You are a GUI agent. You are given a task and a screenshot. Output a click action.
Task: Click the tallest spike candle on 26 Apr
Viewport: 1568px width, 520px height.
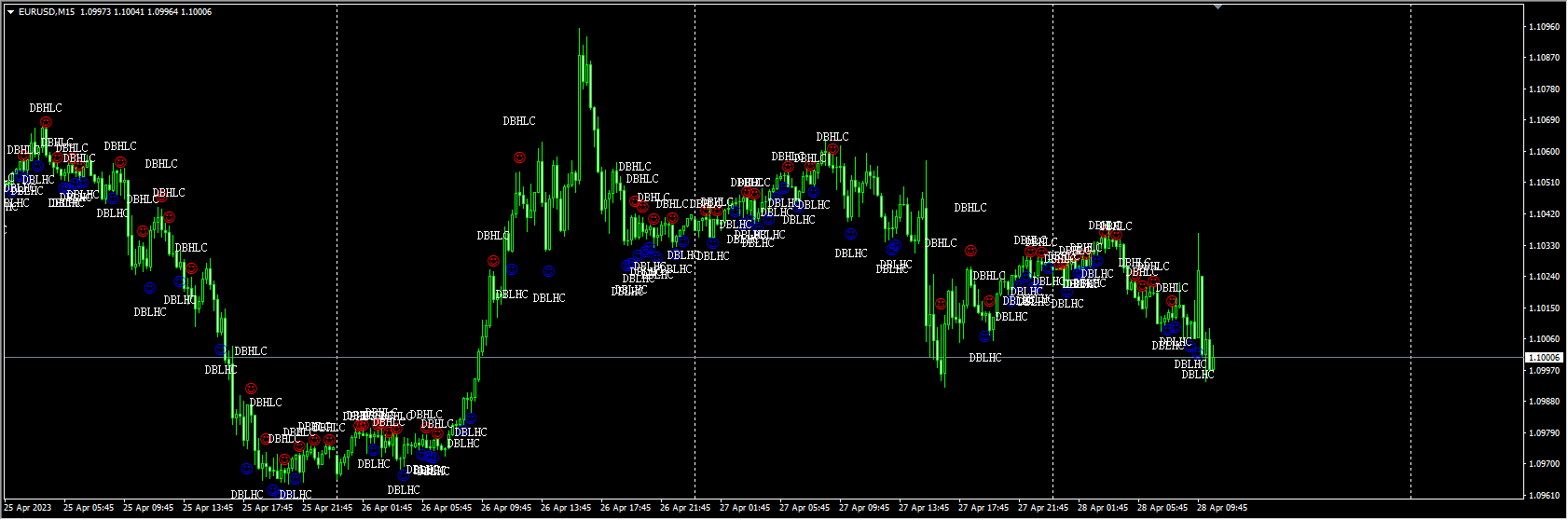tap(579, 107)
